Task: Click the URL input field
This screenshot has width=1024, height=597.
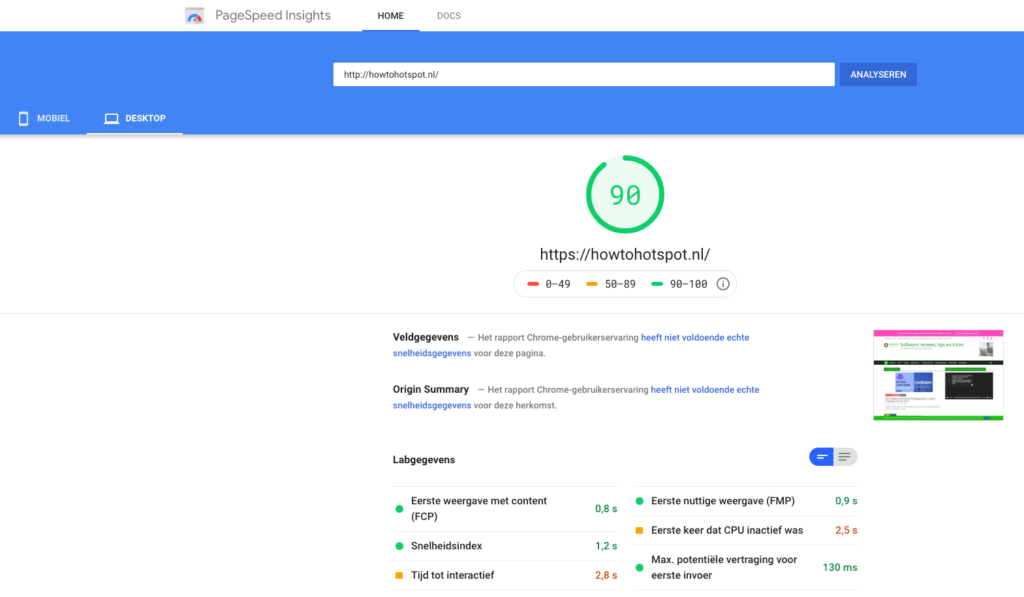Action: pyautogui.click(x=583, y=75)
